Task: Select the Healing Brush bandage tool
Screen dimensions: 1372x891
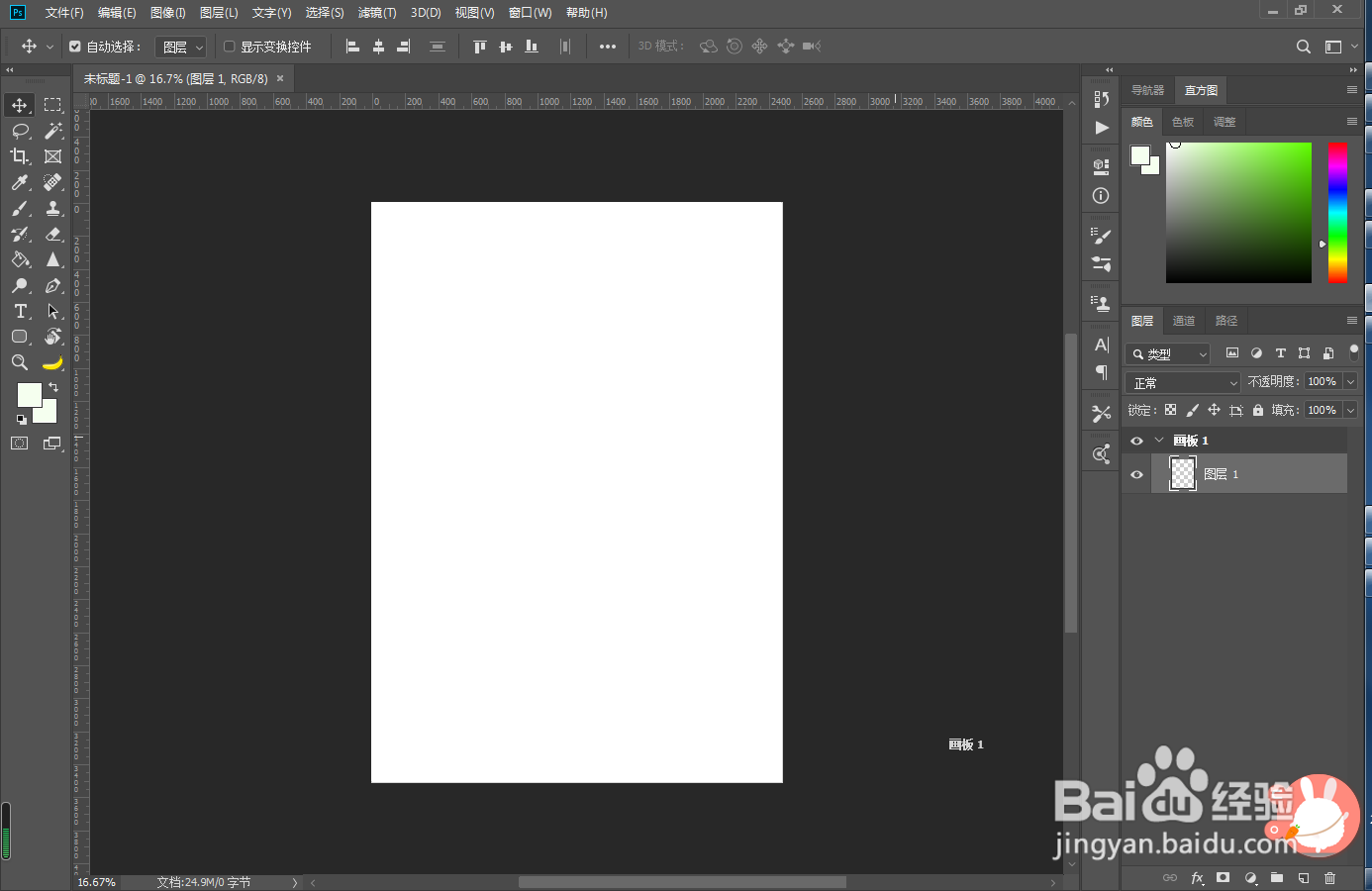Action: click(x=53, y=182)
